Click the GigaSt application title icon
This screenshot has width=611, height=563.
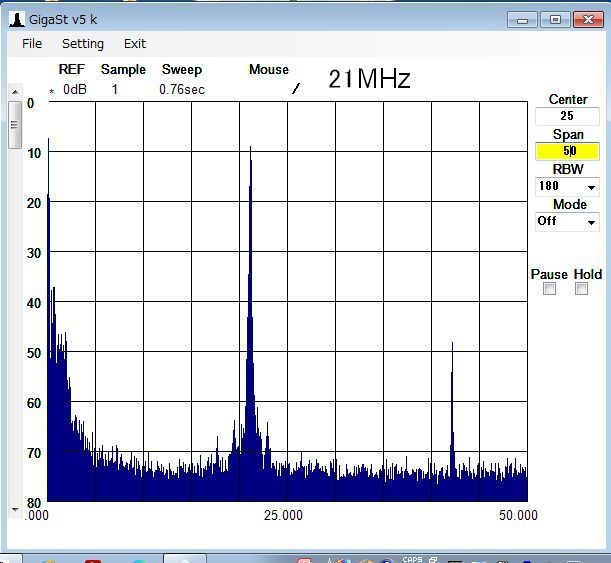[17, 20]
